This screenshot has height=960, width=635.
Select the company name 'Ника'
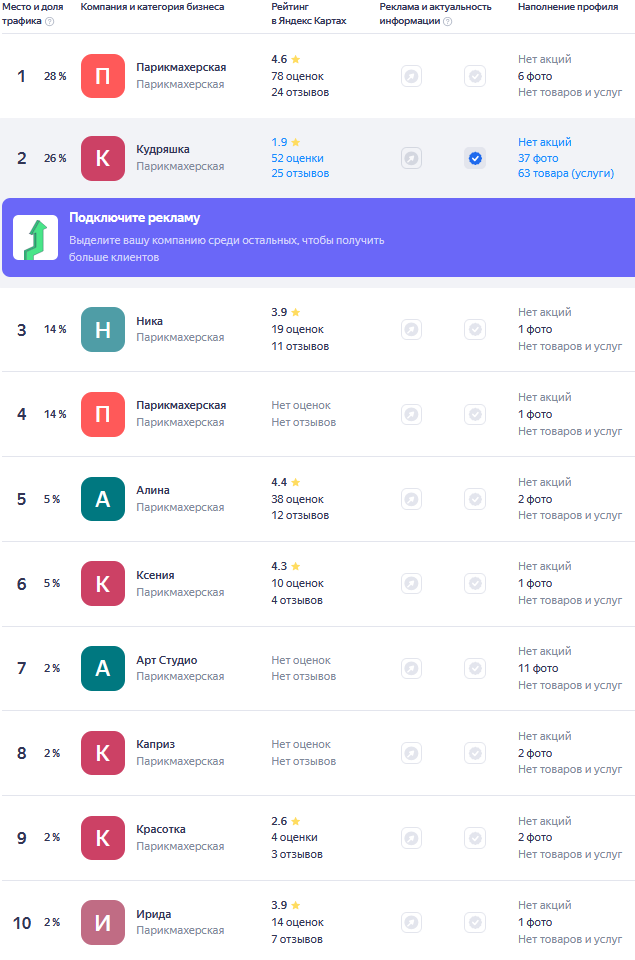149,321
